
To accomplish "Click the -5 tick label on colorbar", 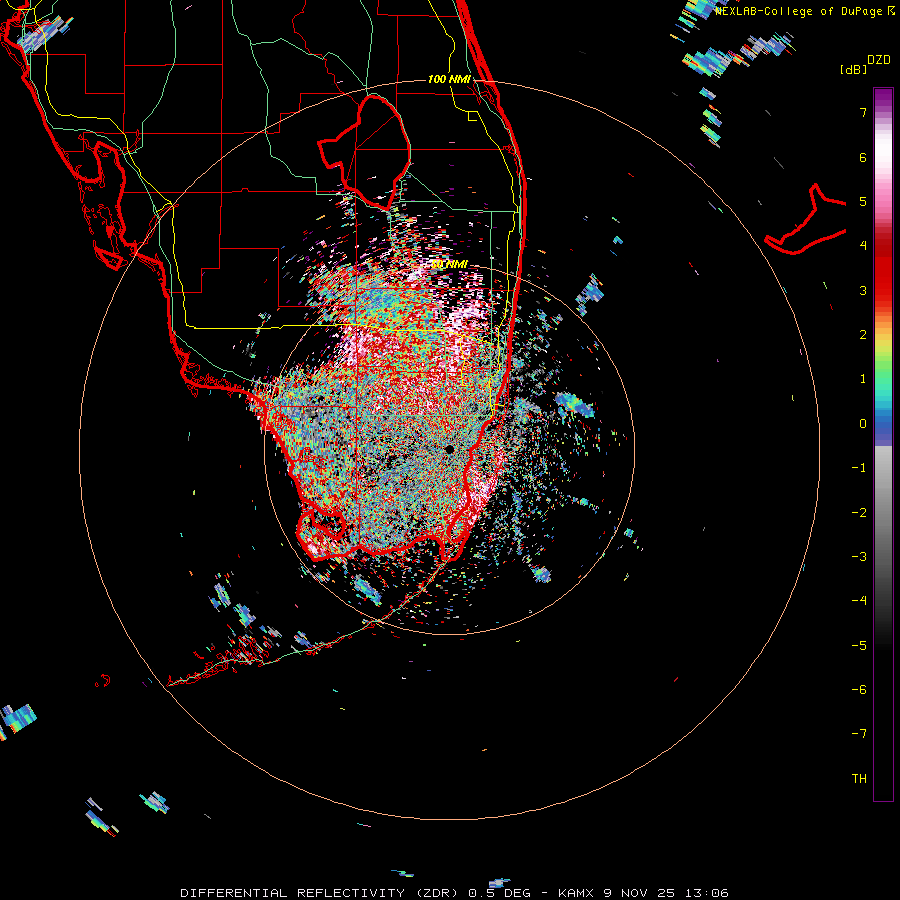I will click(859, 646).
